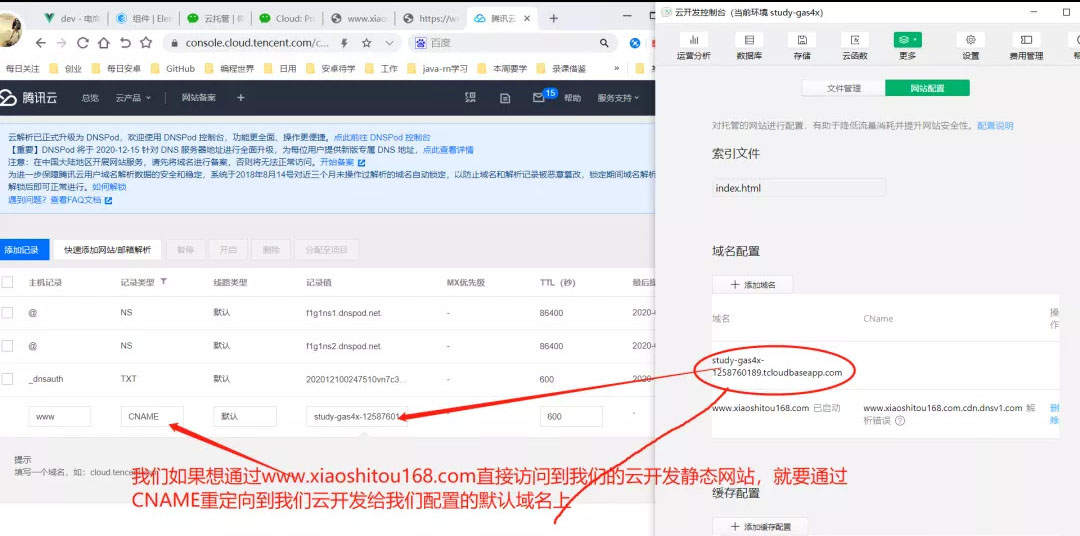
Task: Open the CNAME record type dropdown
Action: point(152,416)
